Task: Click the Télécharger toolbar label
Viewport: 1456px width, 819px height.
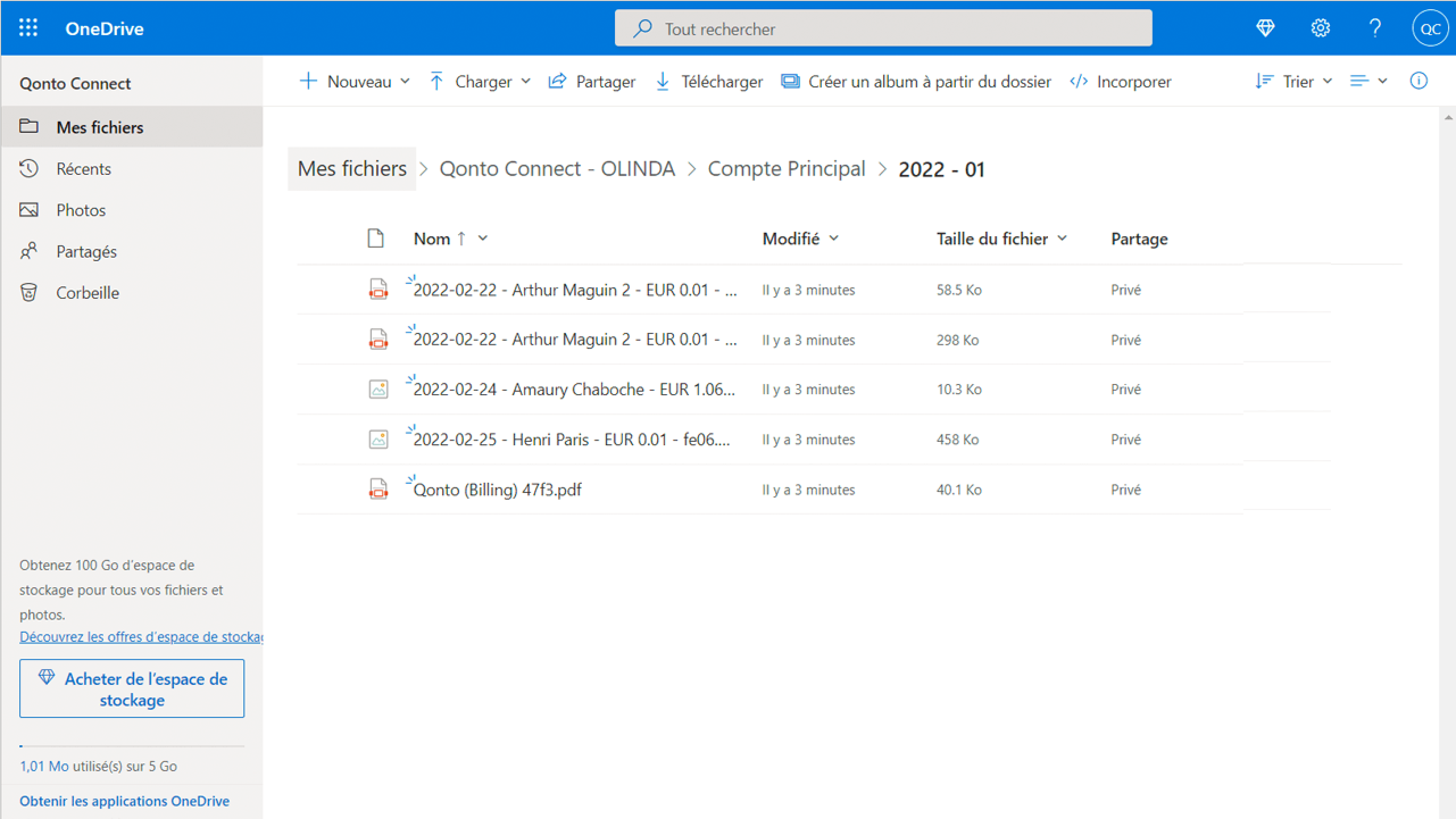Action: (x=722, y=82)
